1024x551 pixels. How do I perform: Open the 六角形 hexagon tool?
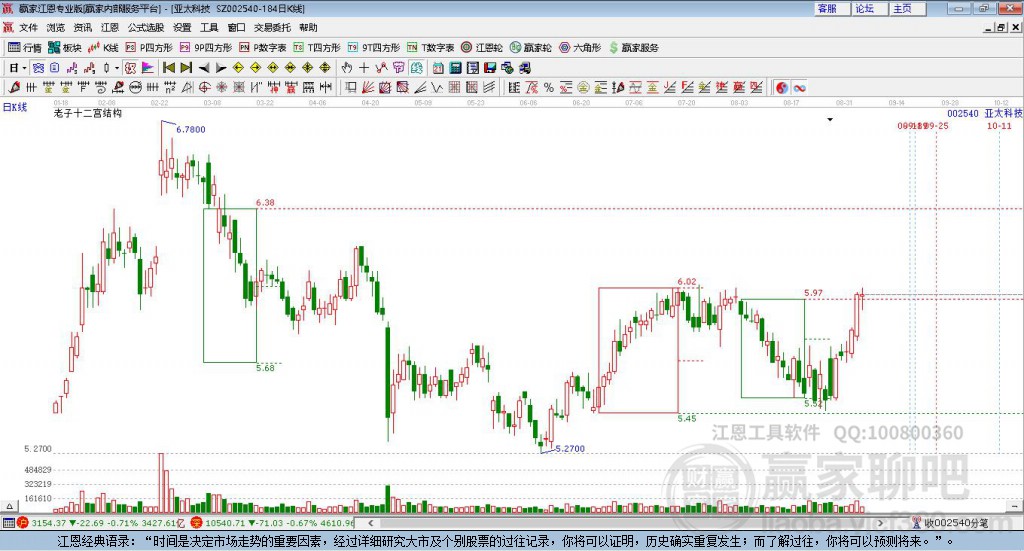pos(580,48)
